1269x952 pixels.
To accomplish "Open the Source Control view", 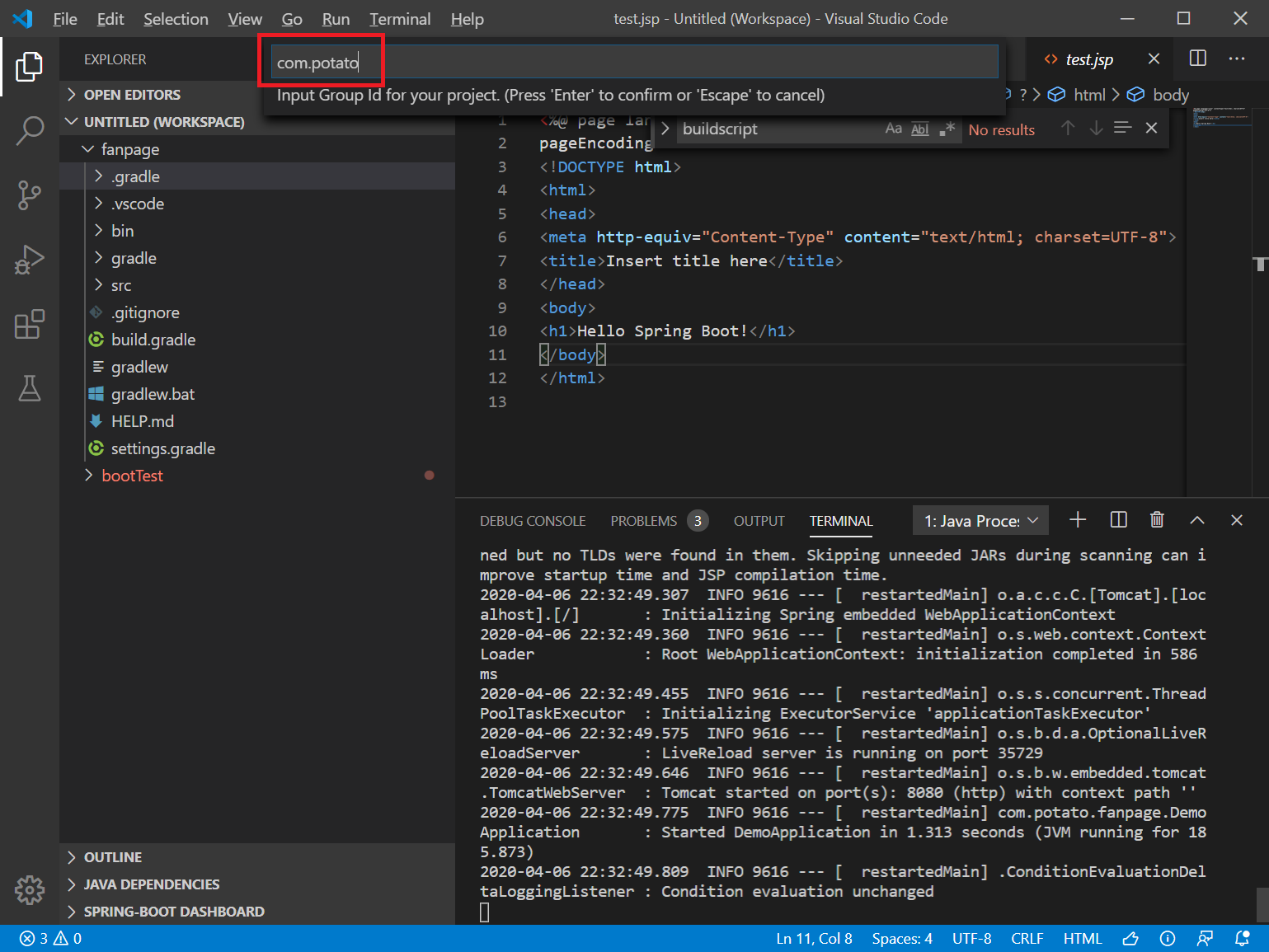I will [30, 195].
